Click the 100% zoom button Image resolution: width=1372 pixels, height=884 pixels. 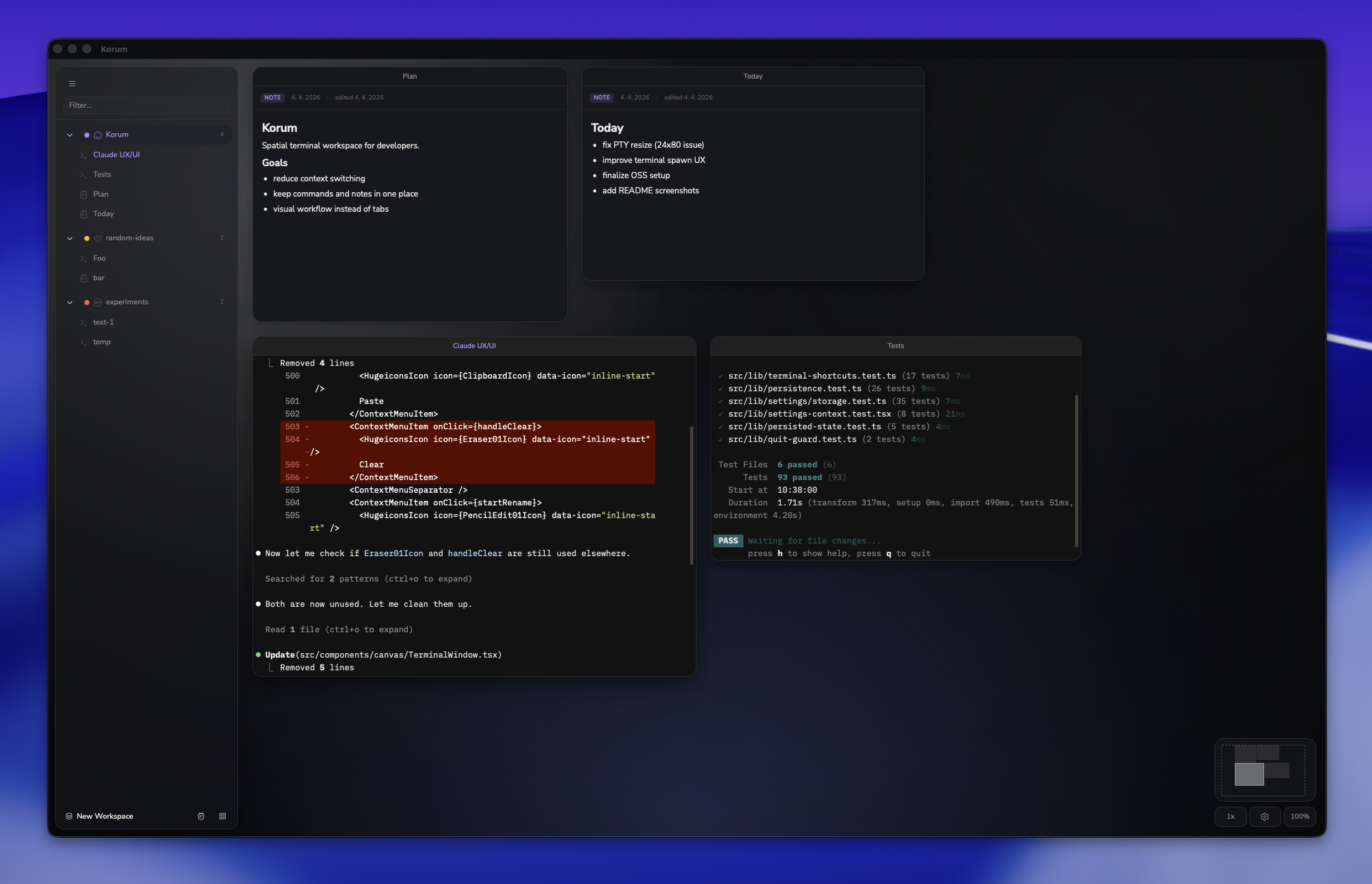click(1300, 817)
